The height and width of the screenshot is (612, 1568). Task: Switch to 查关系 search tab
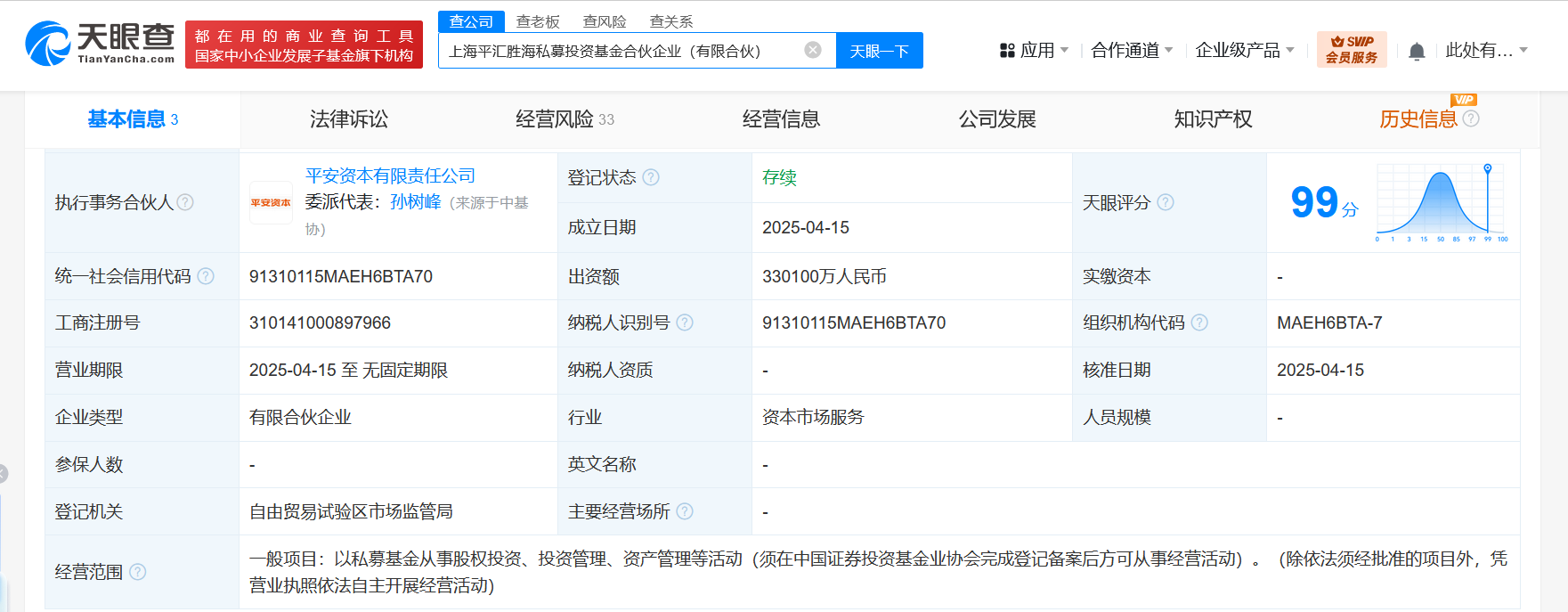(x=671, y=21)
